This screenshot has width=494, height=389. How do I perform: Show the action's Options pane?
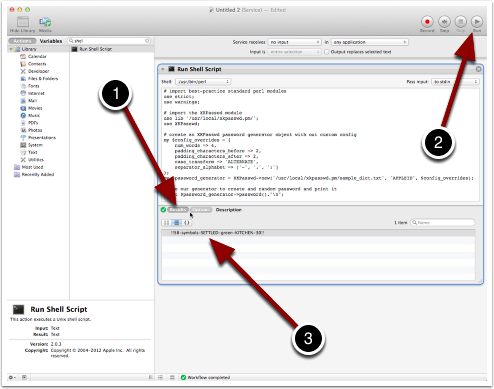(201, 210)
